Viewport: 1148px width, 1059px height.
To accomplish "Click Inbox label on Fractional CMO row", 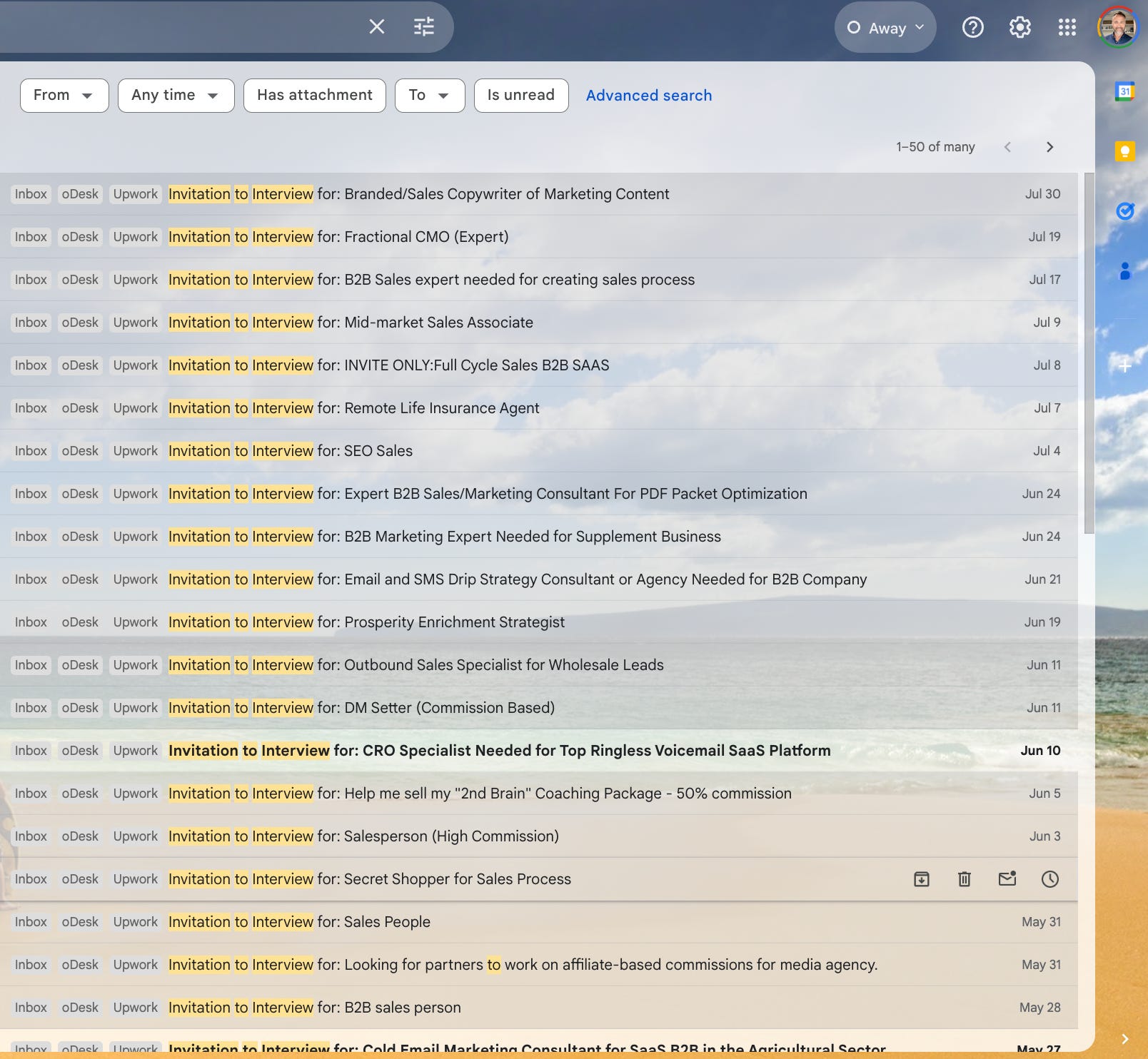I will (x=31, y=237).
